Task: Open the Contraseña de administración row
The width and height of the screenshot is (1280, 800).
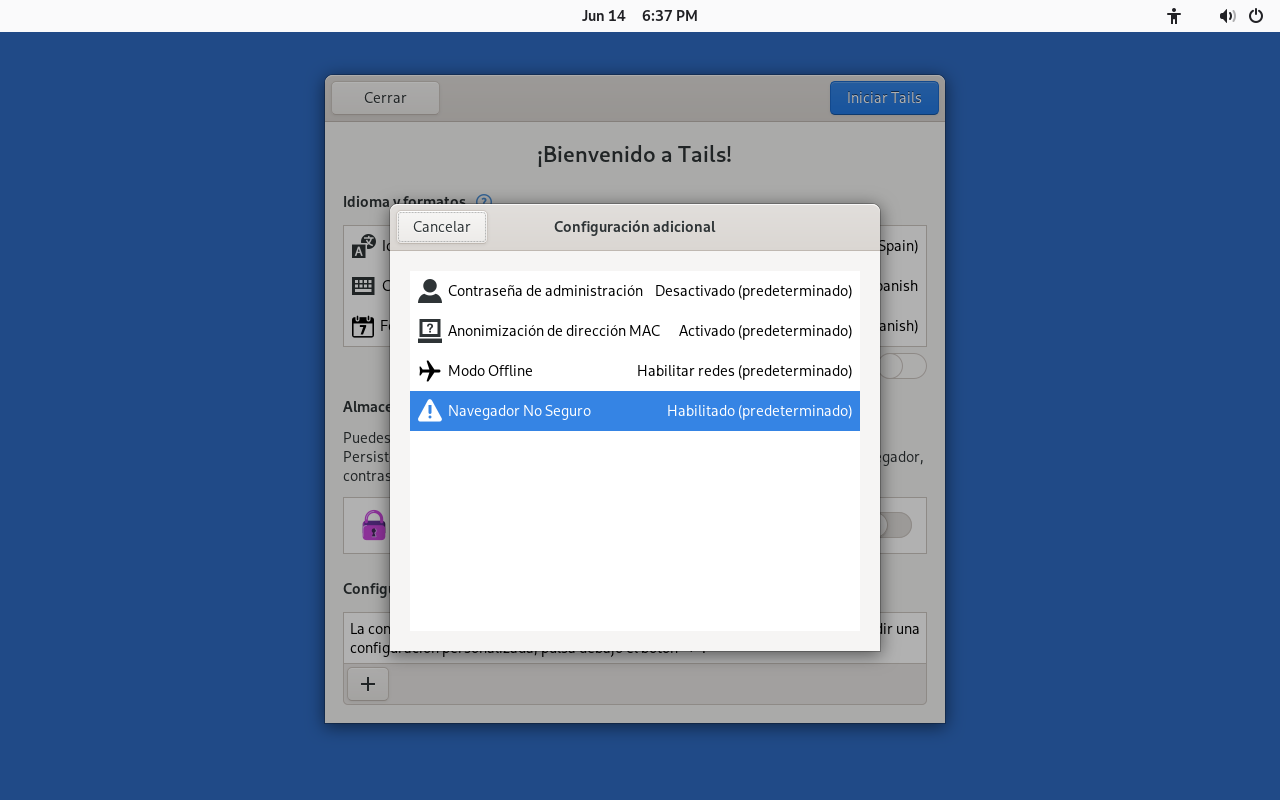Action: click(635, 291)
